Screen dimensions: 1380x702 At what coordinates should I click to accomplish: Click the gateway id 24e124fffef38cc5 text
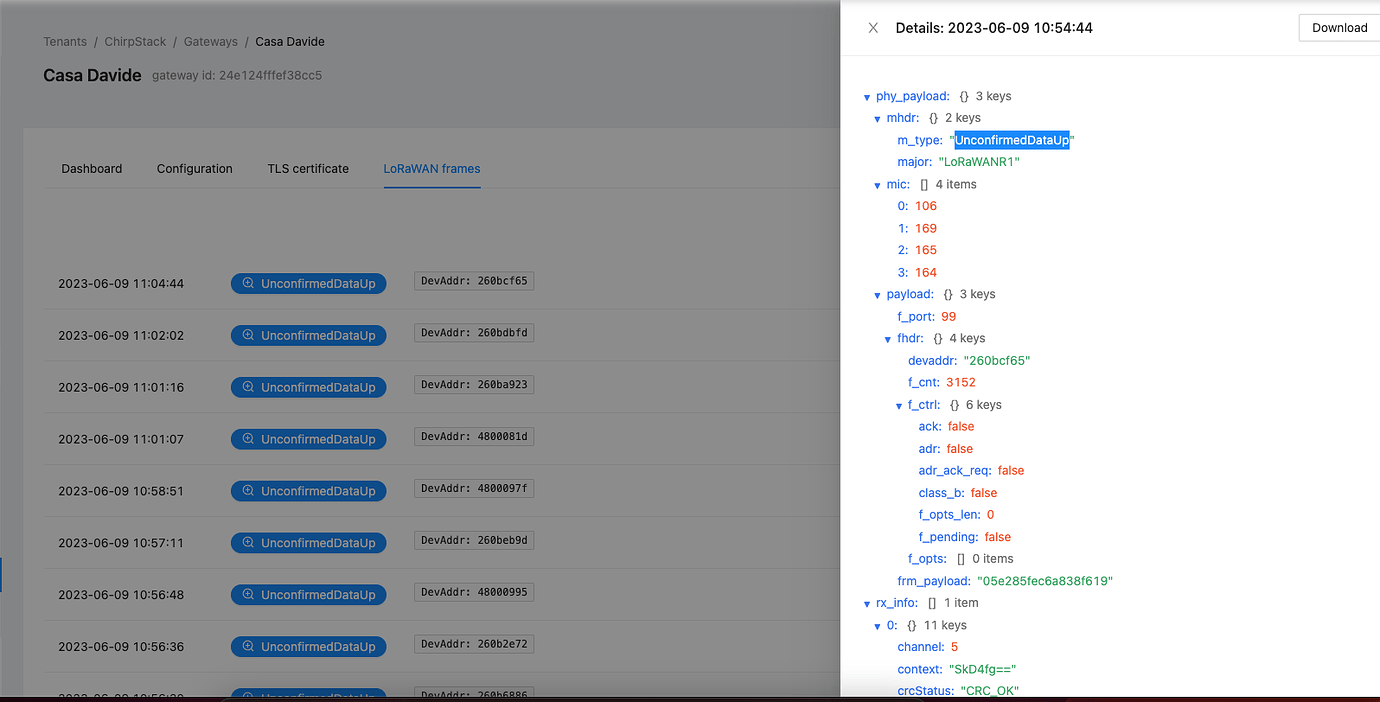[x=237, y=76]
